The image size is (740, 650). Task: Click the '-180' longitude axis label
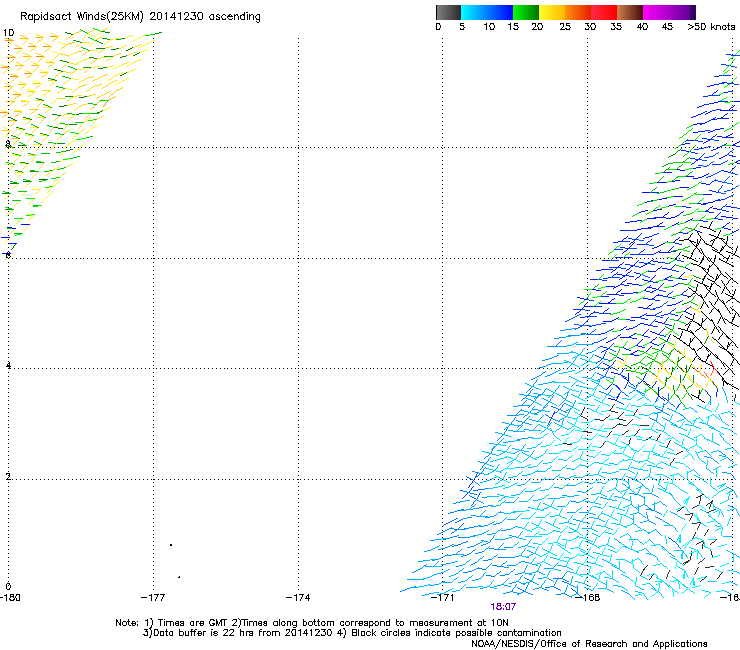pyautogui.click(x=10, y=598)
